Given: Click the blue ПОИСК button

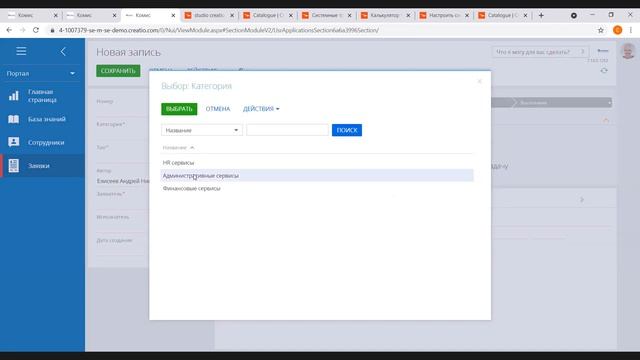Looking at the screenshot, I should 347,130.
